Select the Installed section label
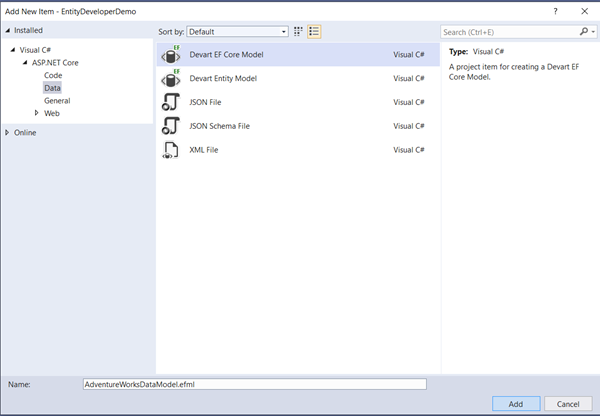Screen dimensions: 600x416 point(28,30)
